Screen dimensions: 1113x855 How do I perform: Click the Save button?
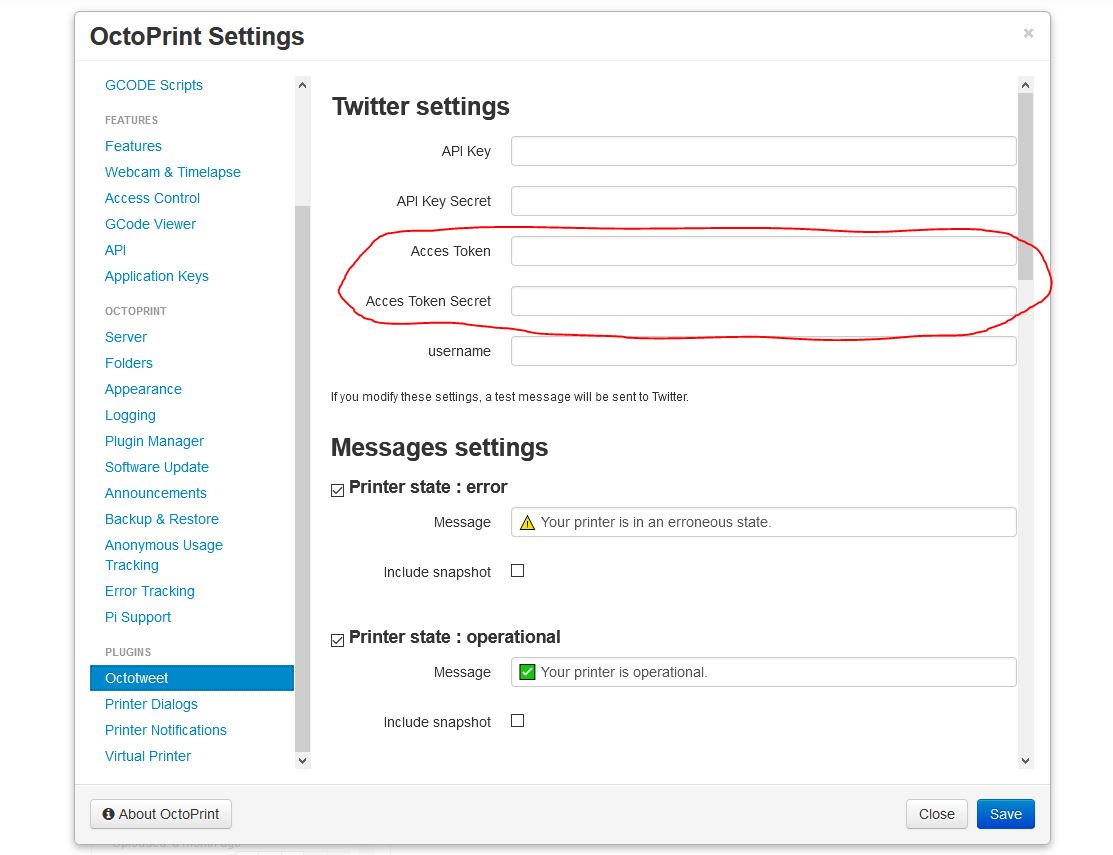pos(1005,814)
